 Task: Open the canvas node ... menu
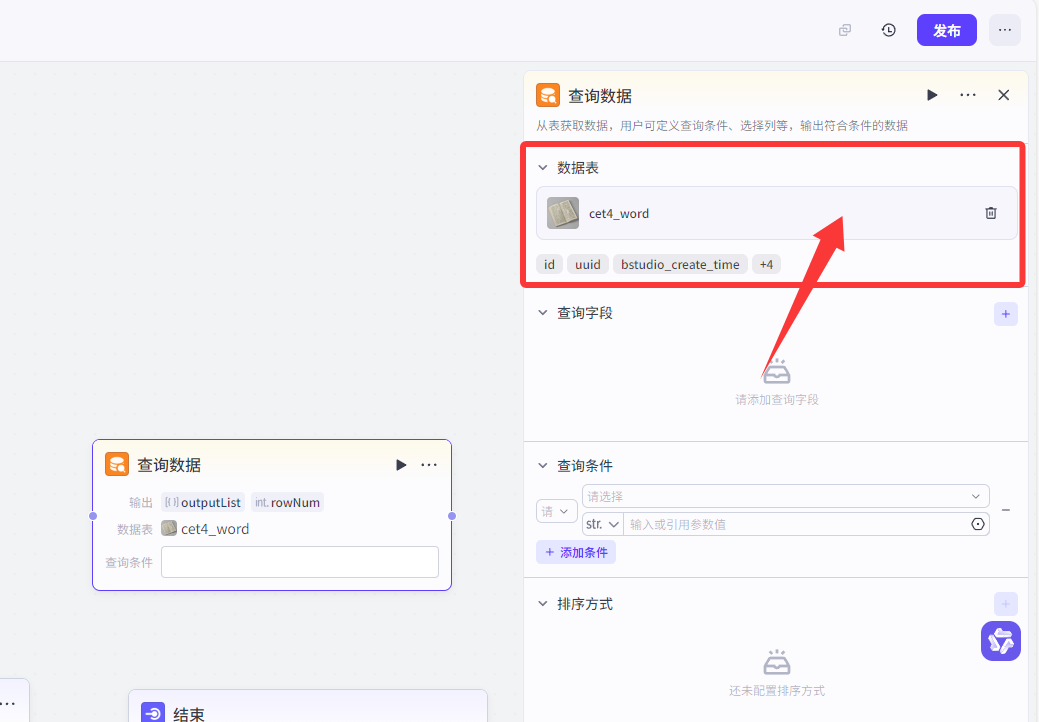point(430,464)
